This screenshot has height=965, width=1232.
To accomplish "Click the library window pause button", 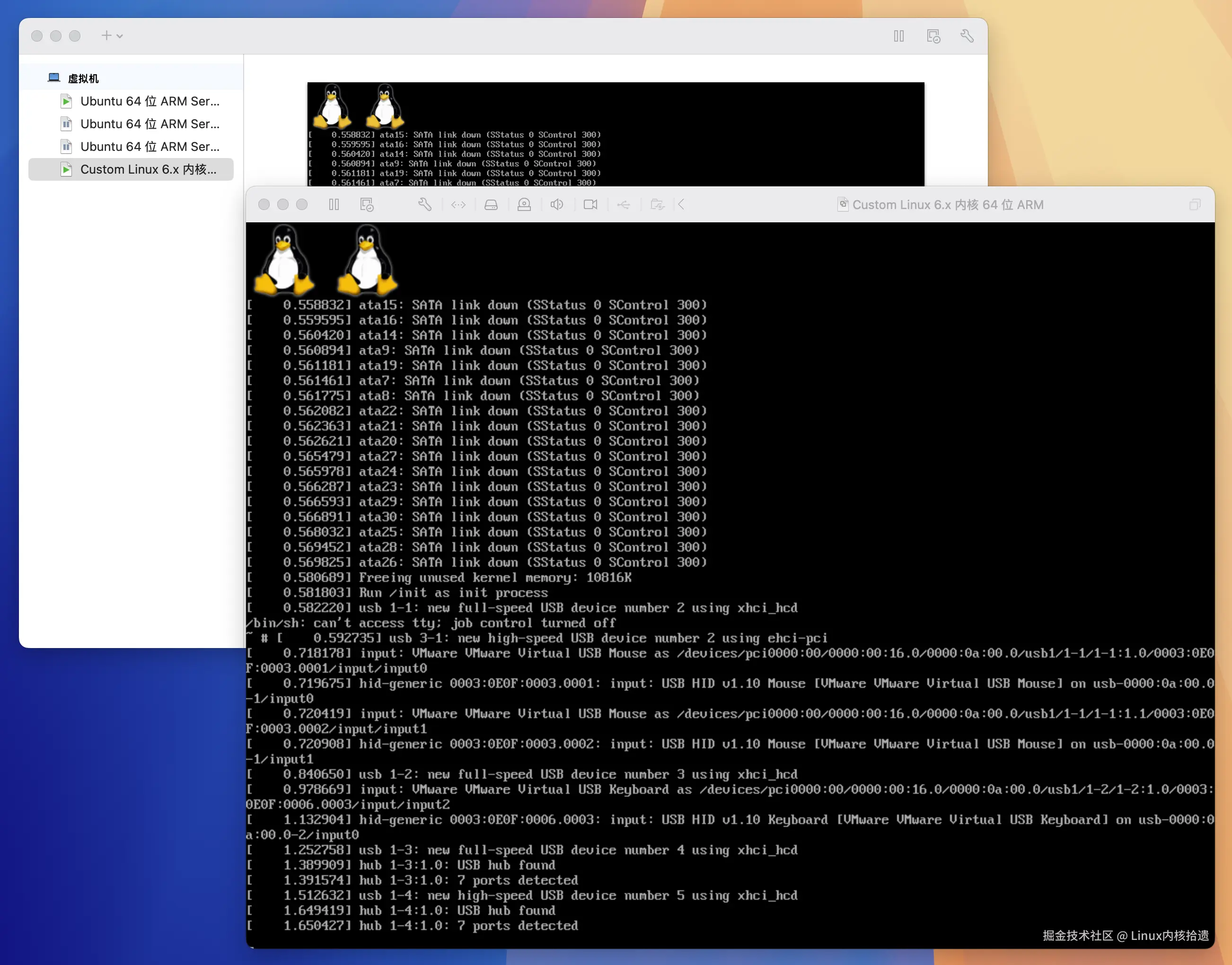I will pos(898,36).
